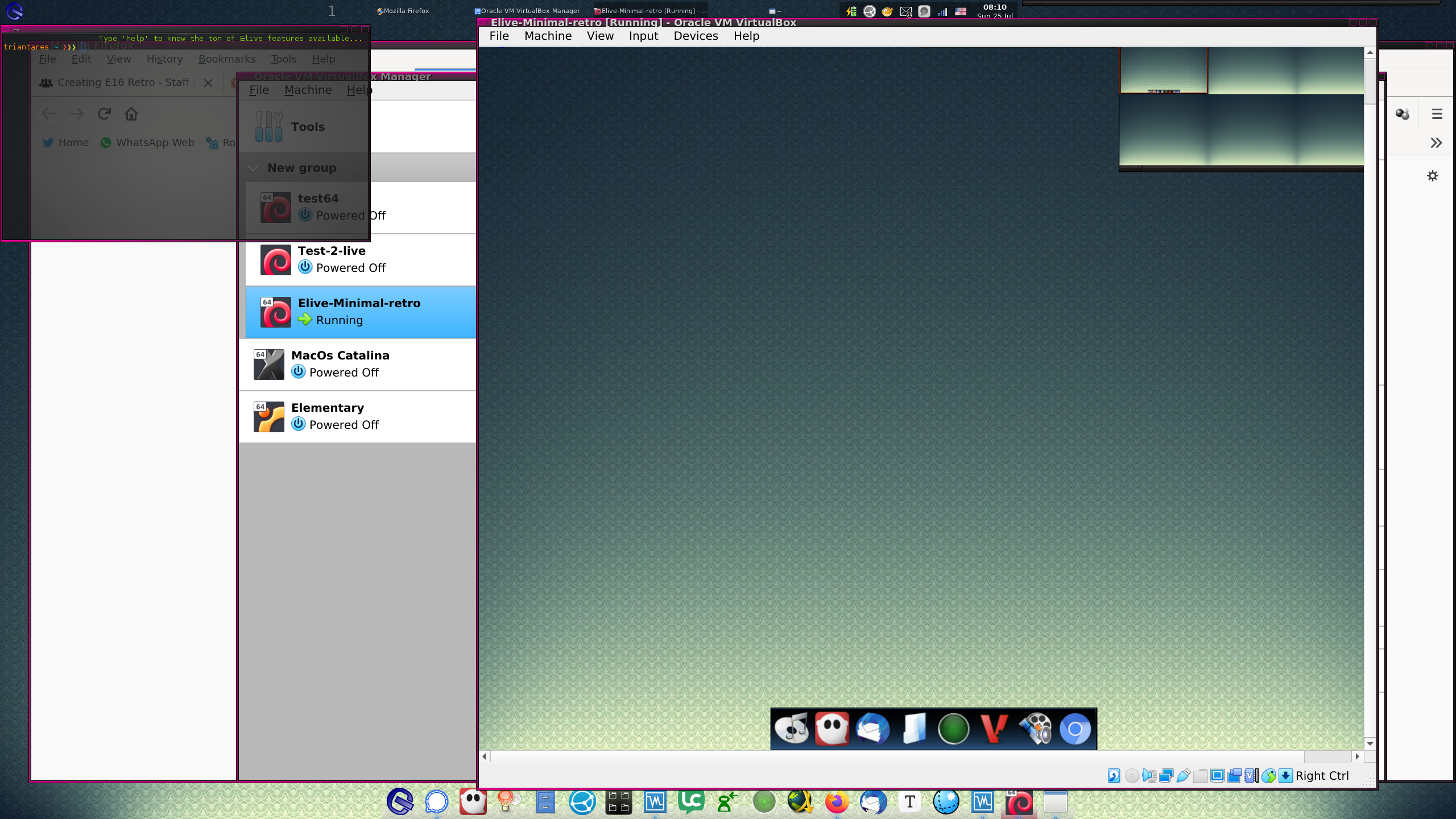This screenshot has width=1456, height=819.
Task: Click the network adapter indicator in VM status bar
Action: pos(1166,776)
